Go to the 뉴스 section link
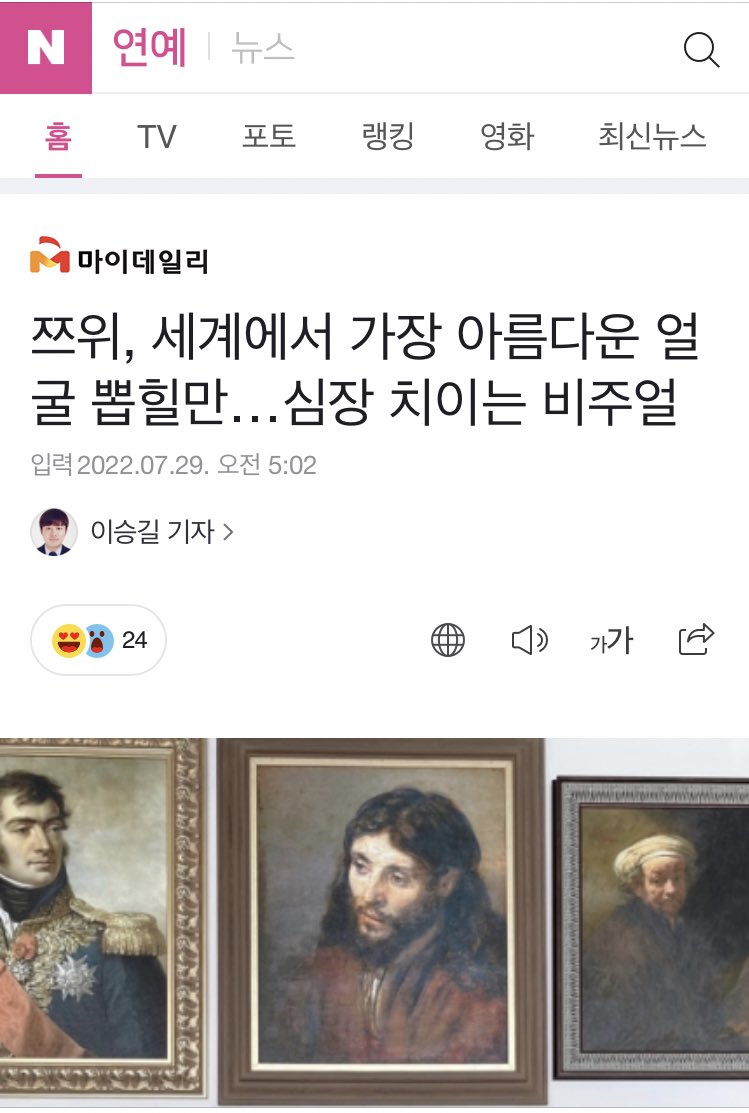749x1113 pixels. tap(263, 48)
